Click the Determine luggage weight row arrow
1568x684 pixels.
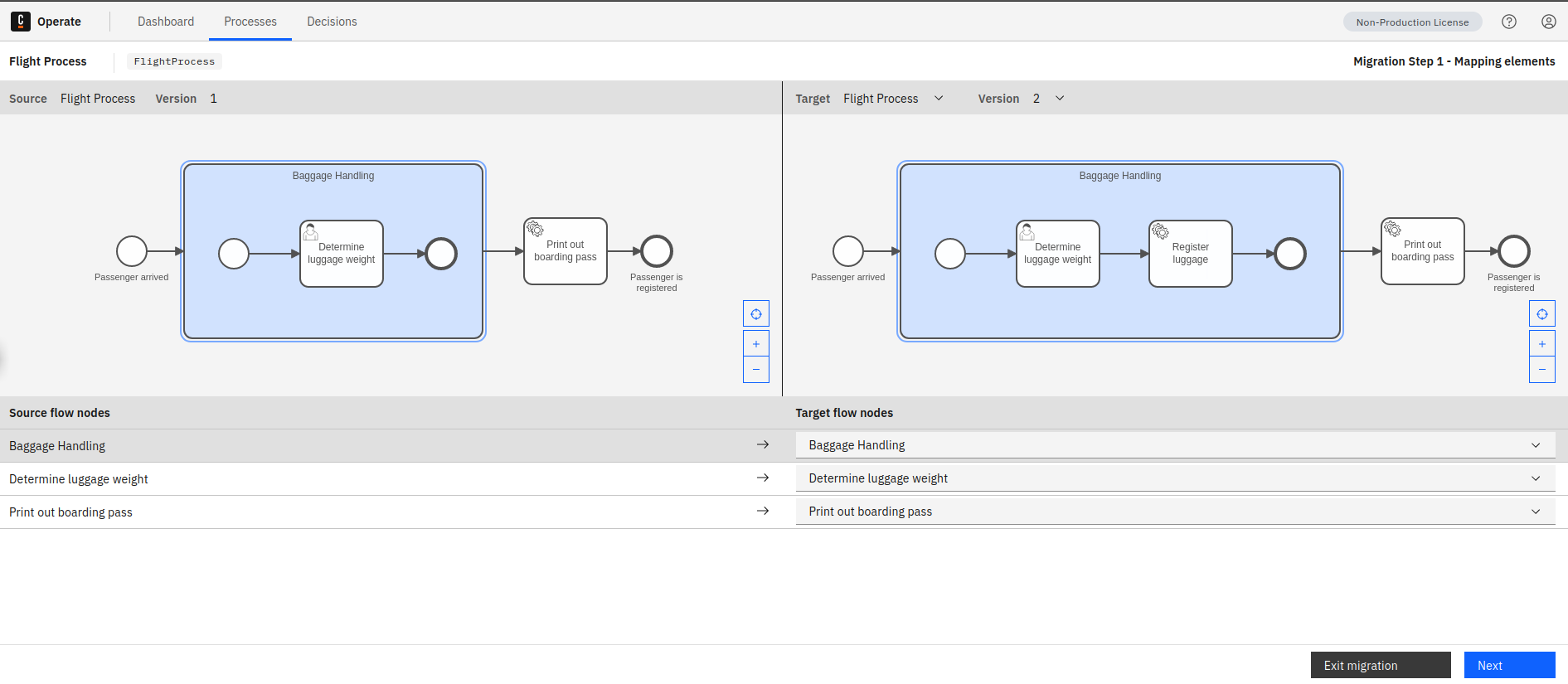[x=763, y=478]
